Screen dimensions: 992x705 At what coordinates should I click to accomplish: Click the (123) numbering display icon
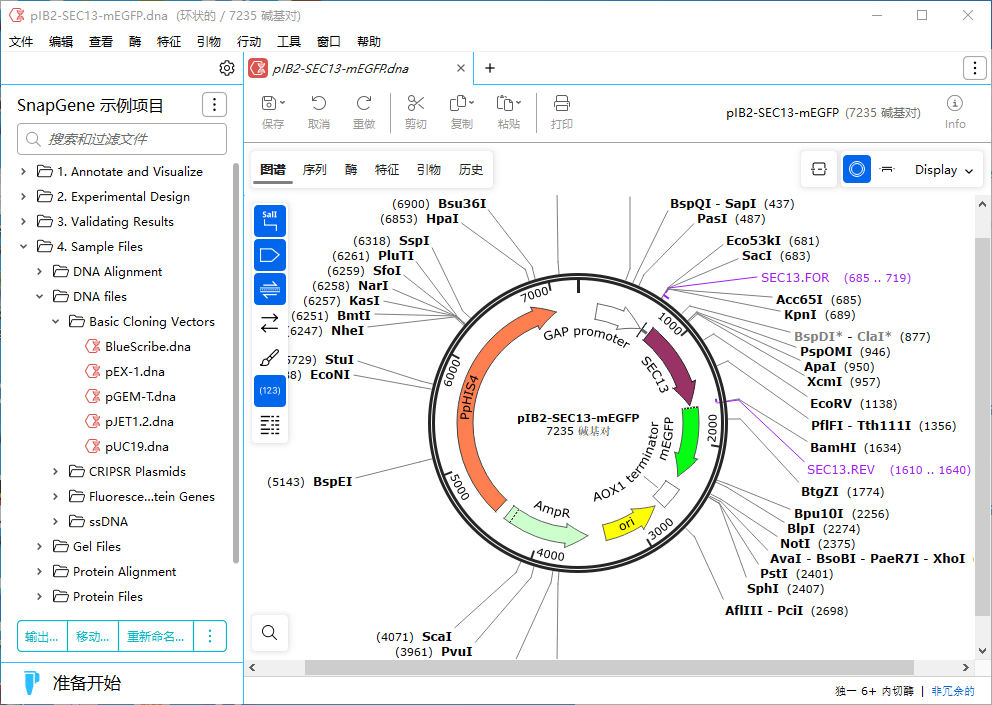coord(270,391)
